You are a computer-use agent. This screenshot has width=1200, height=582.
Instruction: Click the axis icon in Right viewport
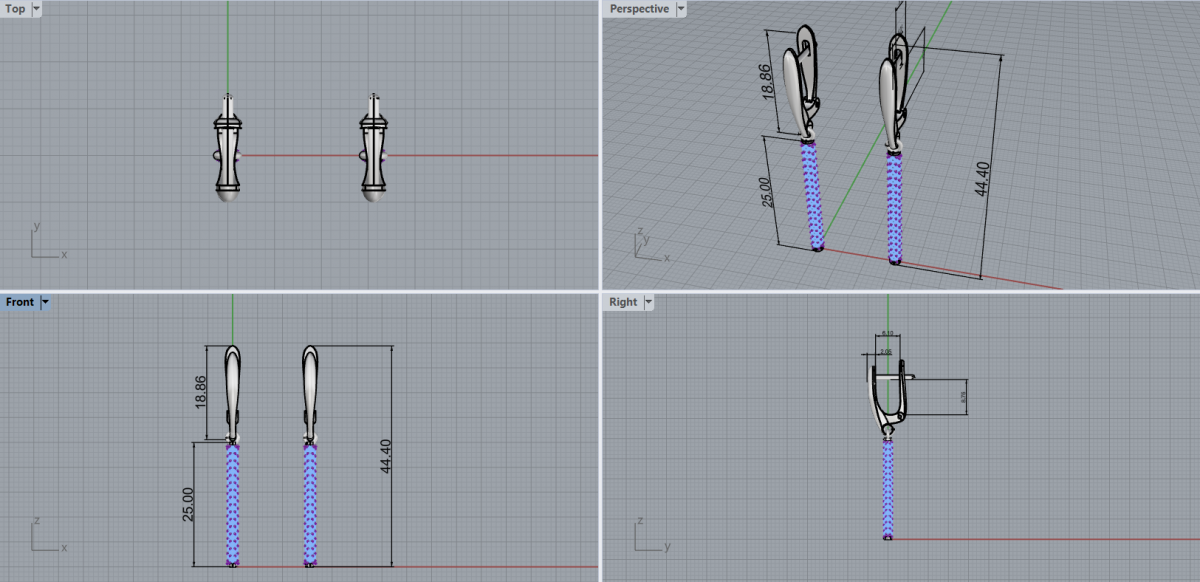pos(647,536)
